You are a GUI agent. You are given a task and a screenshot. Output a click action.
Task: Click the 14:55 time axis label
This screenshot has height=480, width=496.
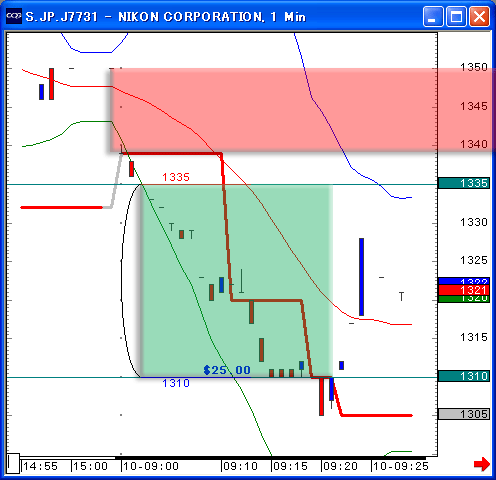click(40, 466)
